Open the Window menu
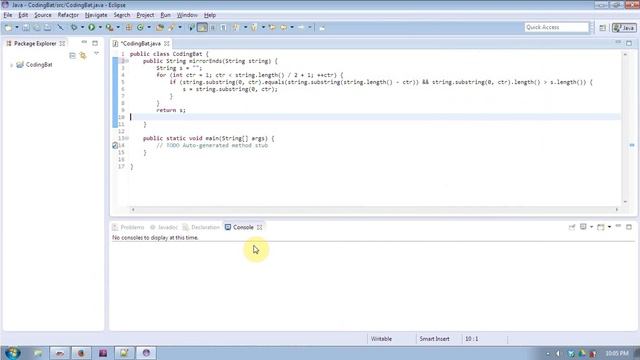Image resolution: width=640 pixels, height=360 pixels. (187, 15)
